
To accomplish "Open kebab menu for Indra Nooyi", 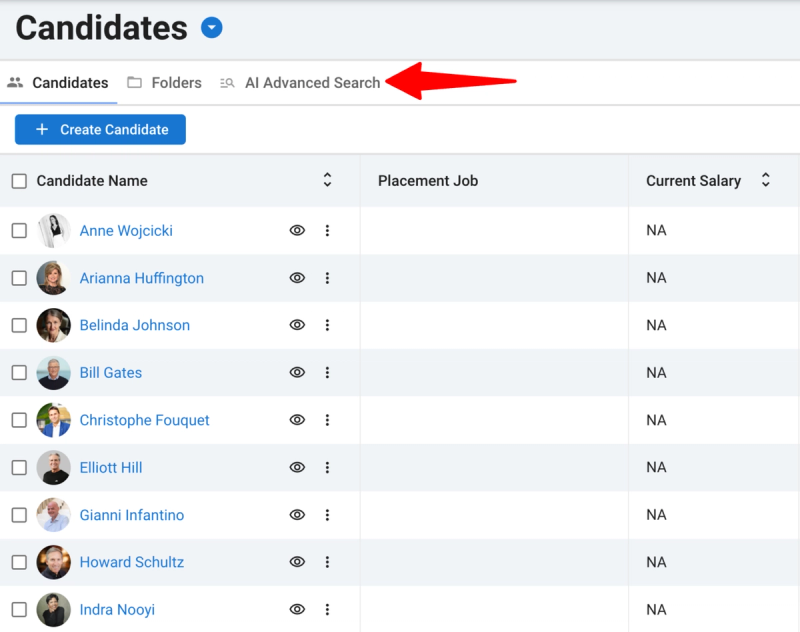I will pyautogui.click(x=327, y=609).
